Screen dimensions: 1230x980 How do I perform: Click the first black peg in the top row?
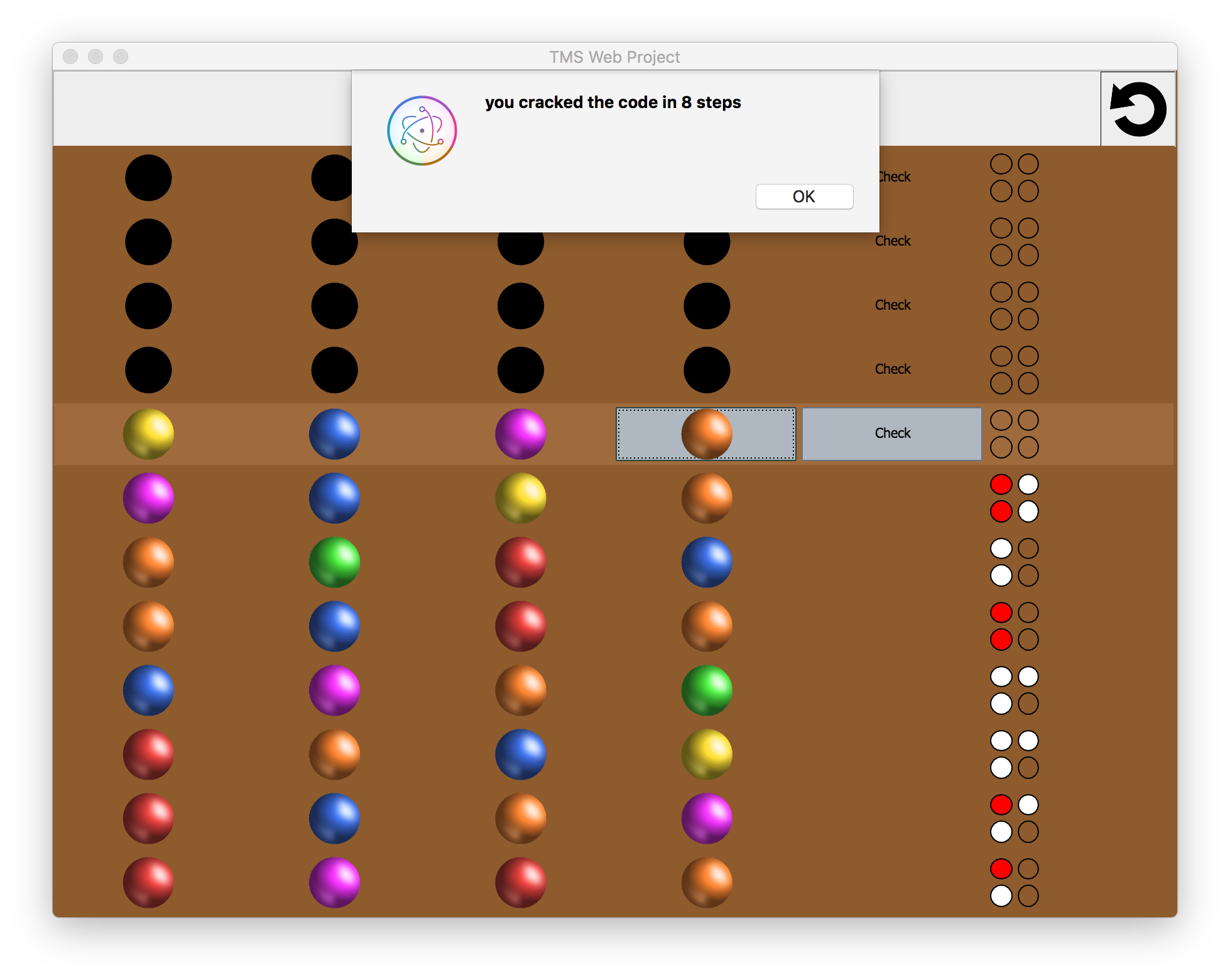tap(148, 178)
